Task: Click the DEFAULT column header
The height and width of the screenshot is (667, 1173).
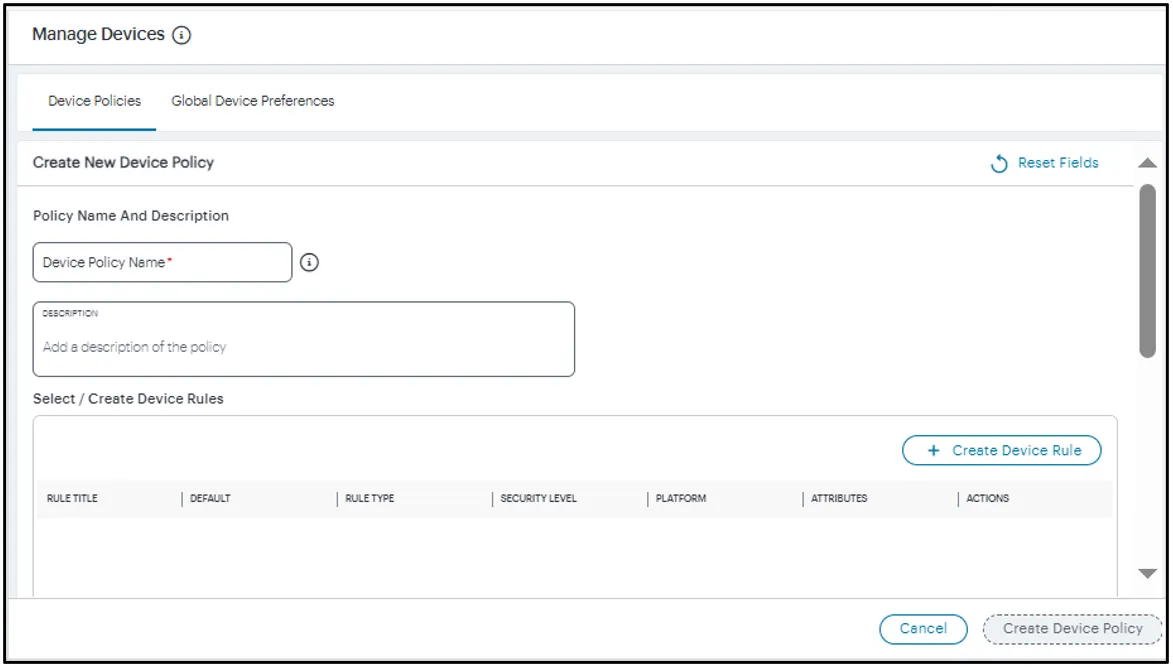Action: [x=210, y=499]
